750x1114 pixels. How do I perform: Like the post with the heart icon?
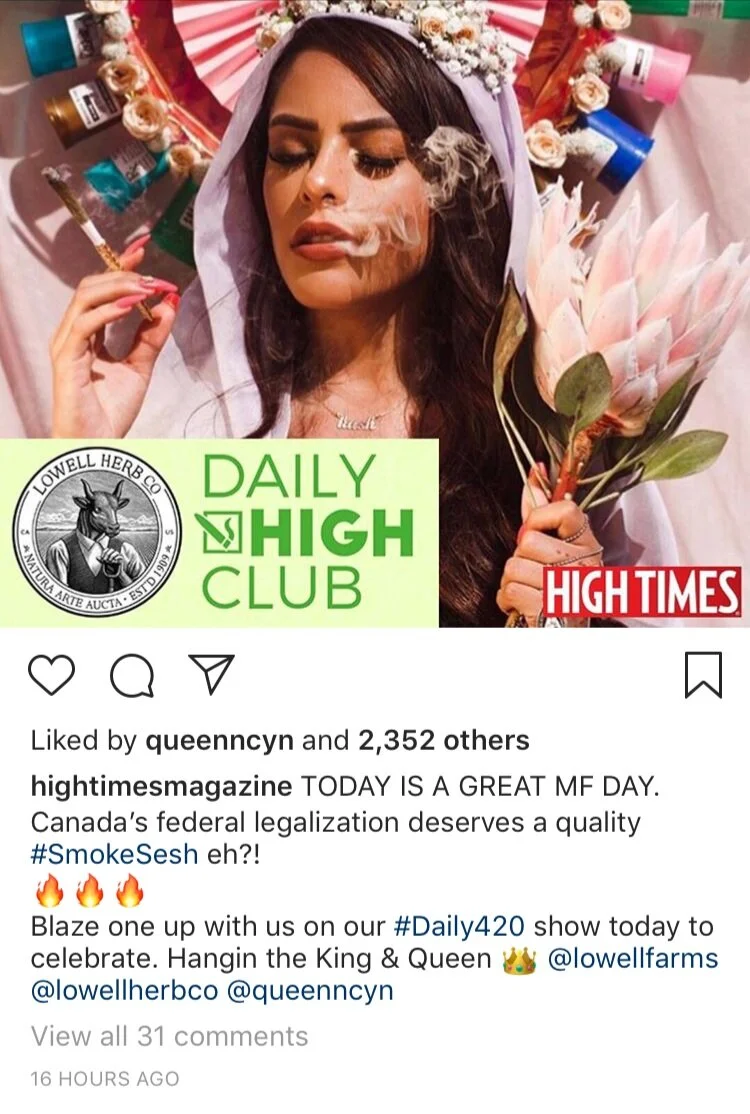(x=53, y=676)
